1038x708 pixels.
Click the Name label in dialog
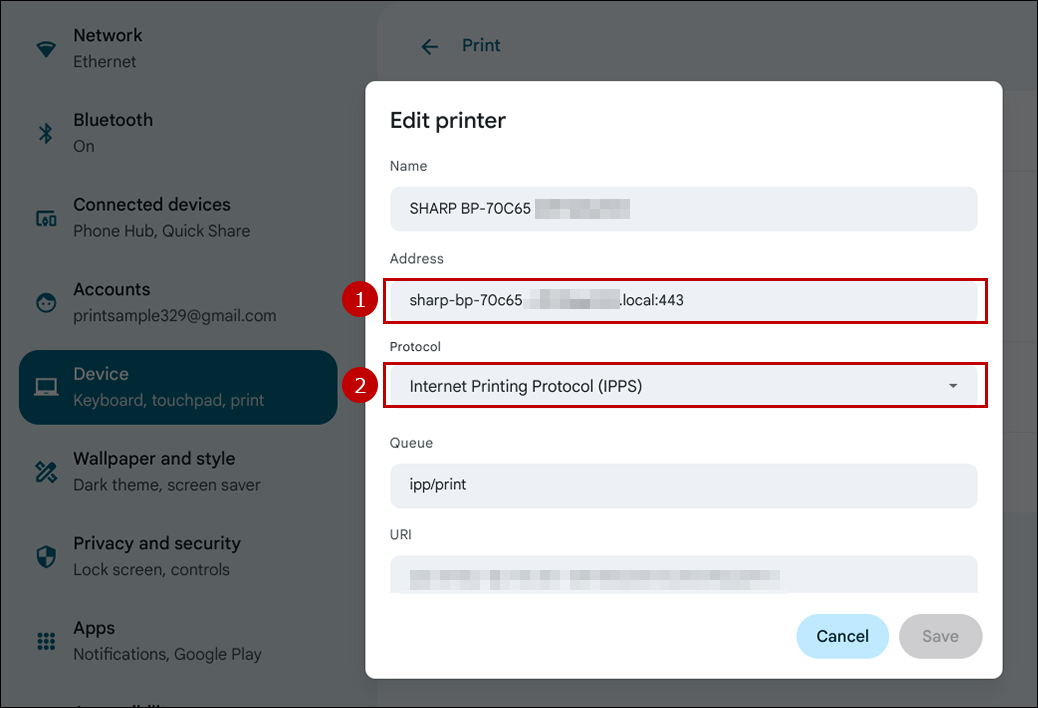pyautogui.click(x=408, y=166)
